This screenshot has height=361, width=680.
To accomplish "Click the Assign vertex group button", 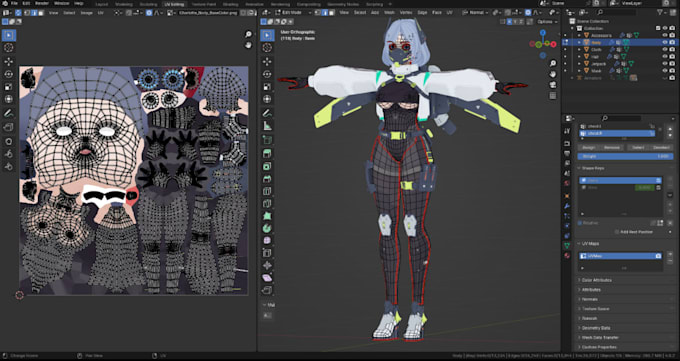I will click(x=588, y=148).
